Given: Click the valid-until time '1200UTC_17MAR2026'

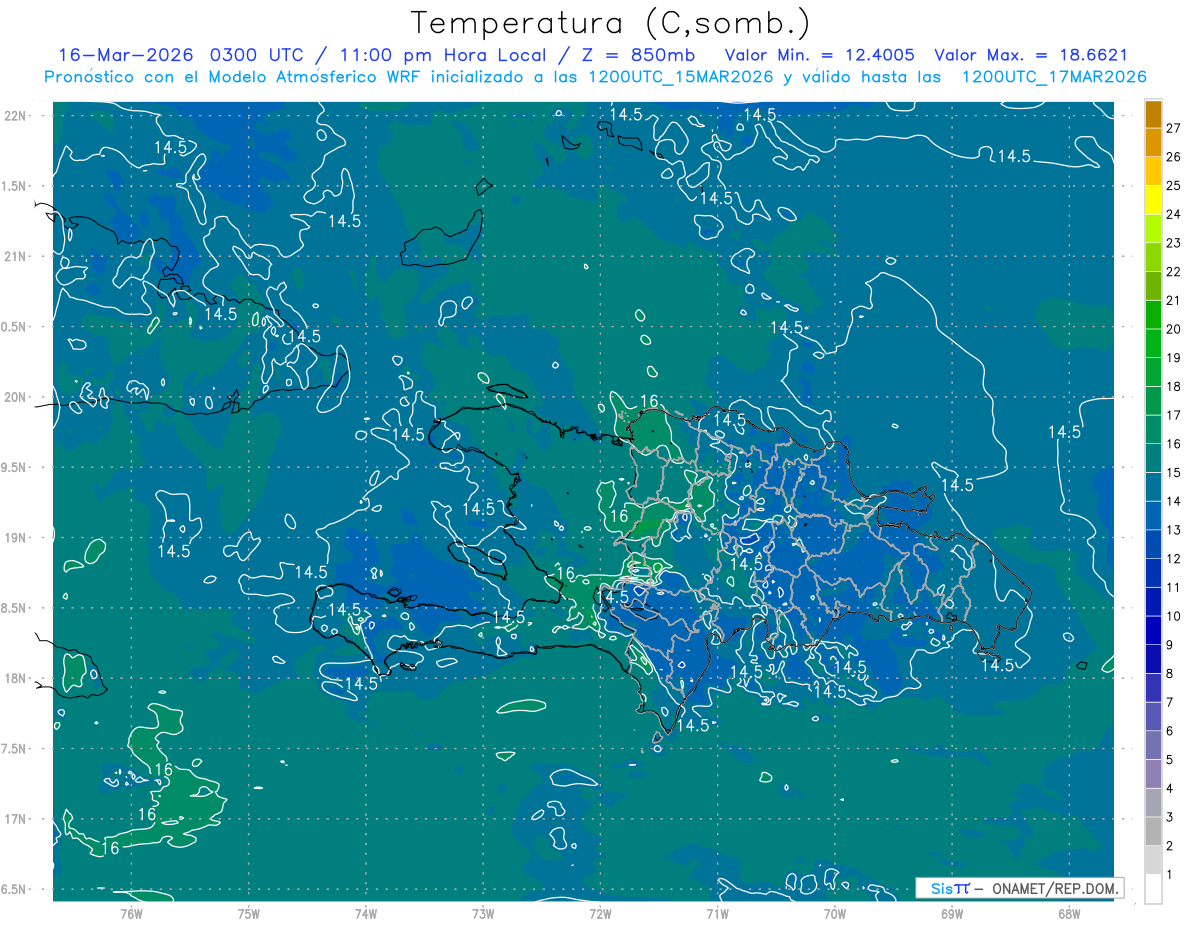Looking at the screenshot, I should [1054, 77].
